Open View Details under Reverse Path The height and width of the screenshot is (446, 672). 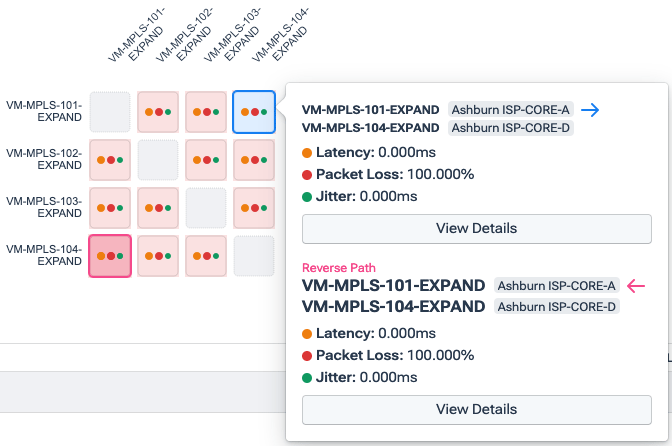(x=476, y=409)
